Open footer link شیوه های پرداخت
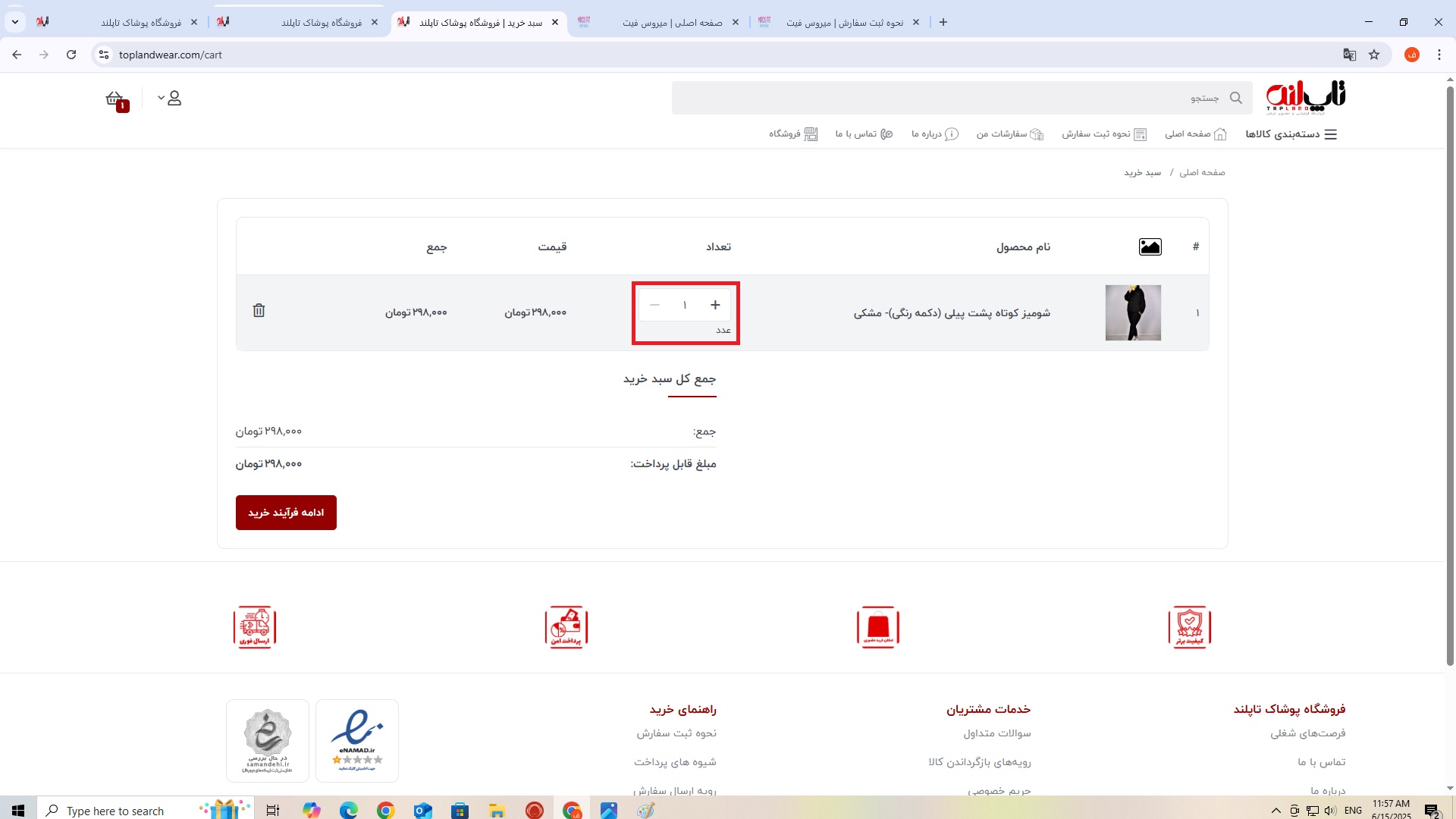The height and width of the screenshot is (819, 1456). (675, 762)
